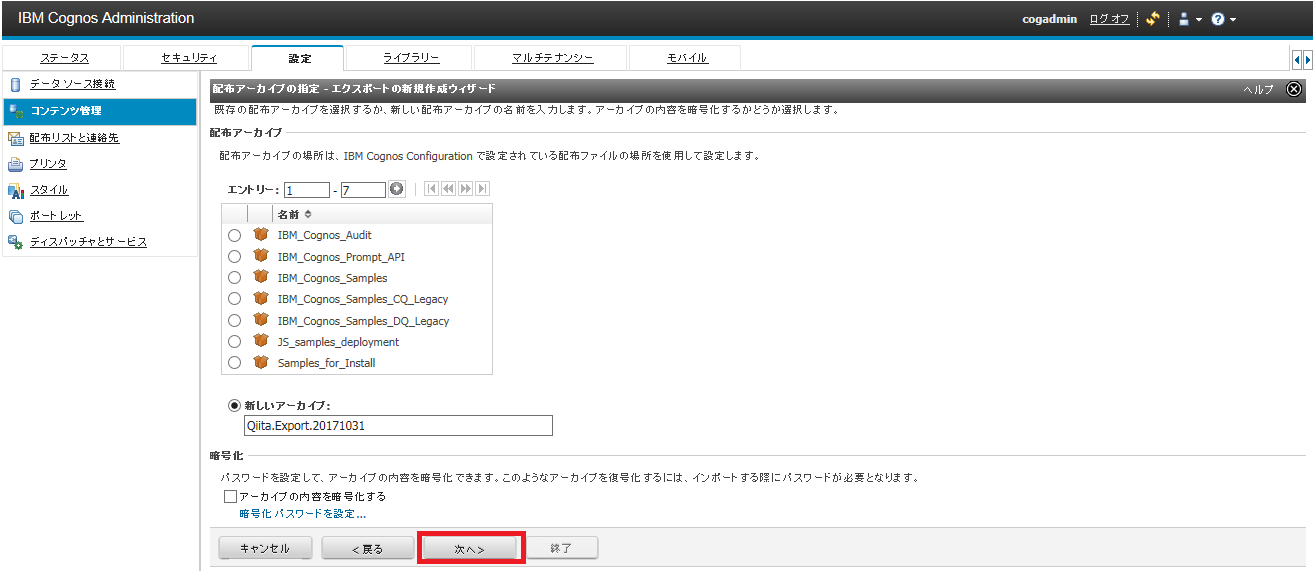Viewport: 1313px width, 571px height.
Task: Click the package icon of JS_samples_deployment
Action: 261,341
